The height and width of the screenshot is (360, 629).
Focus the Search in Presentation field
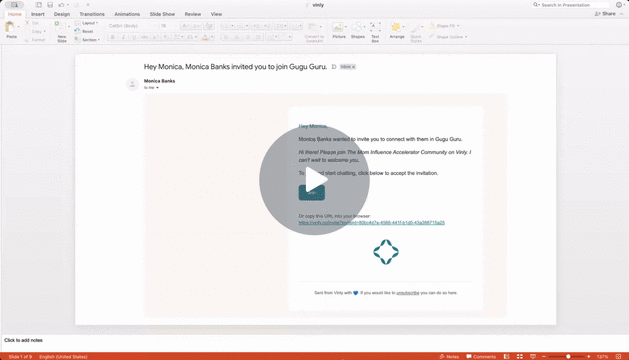pos(571,5)
